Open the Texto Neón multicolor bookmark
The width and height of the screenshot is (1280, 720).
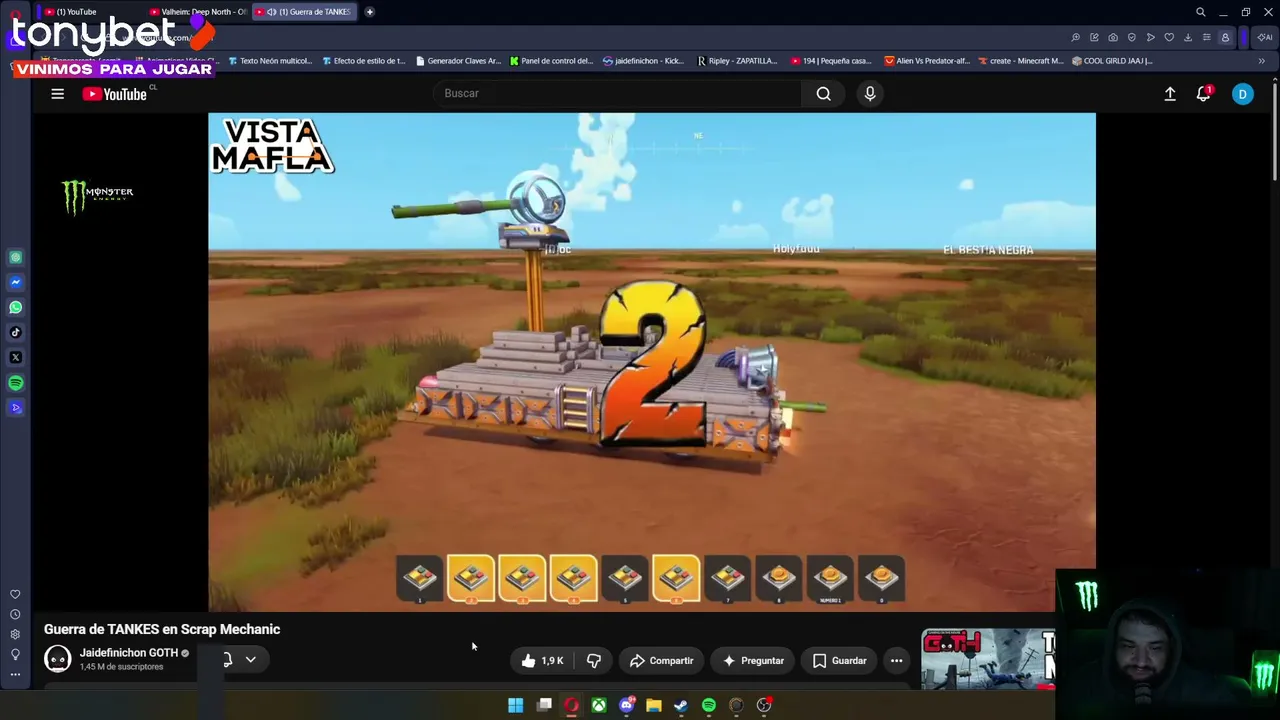pos(270,61)
